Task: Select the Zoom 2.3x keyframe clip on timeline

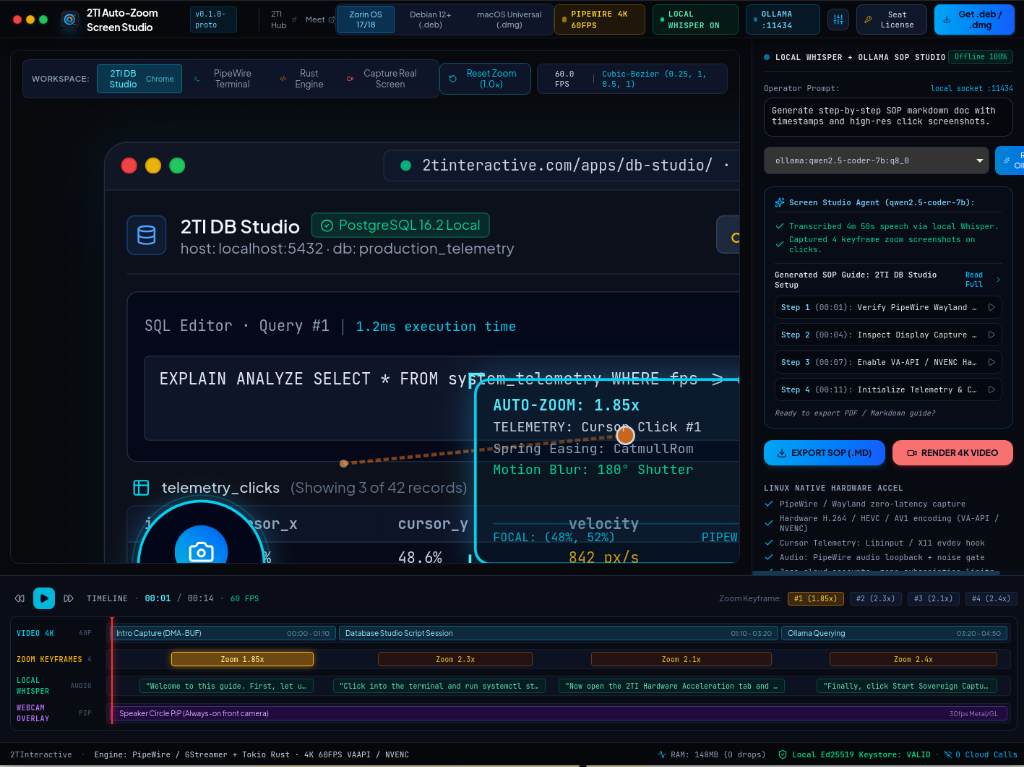Action: click(x=455, y=659)
